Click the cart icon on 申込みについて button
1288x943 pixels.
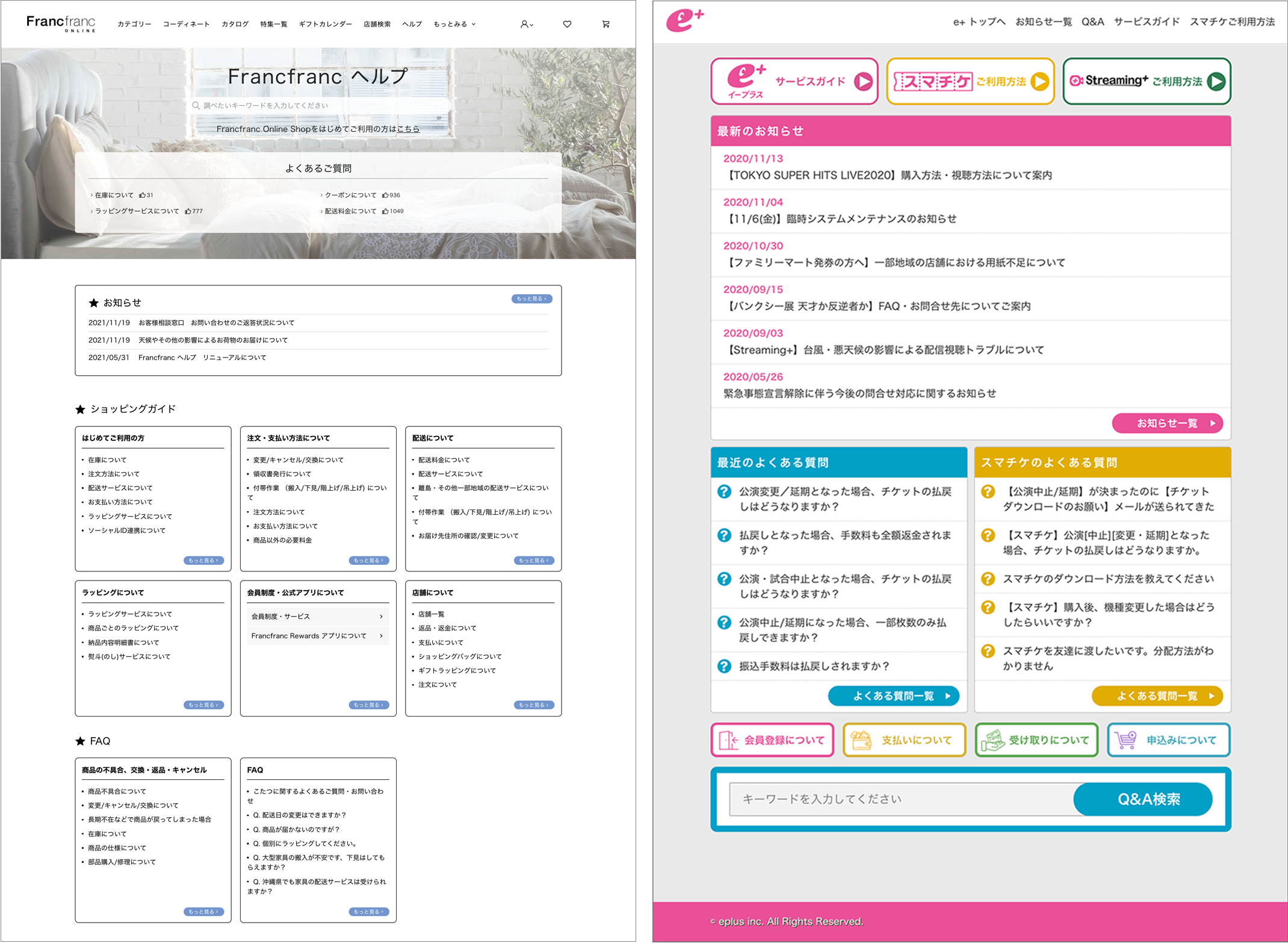1125,740
